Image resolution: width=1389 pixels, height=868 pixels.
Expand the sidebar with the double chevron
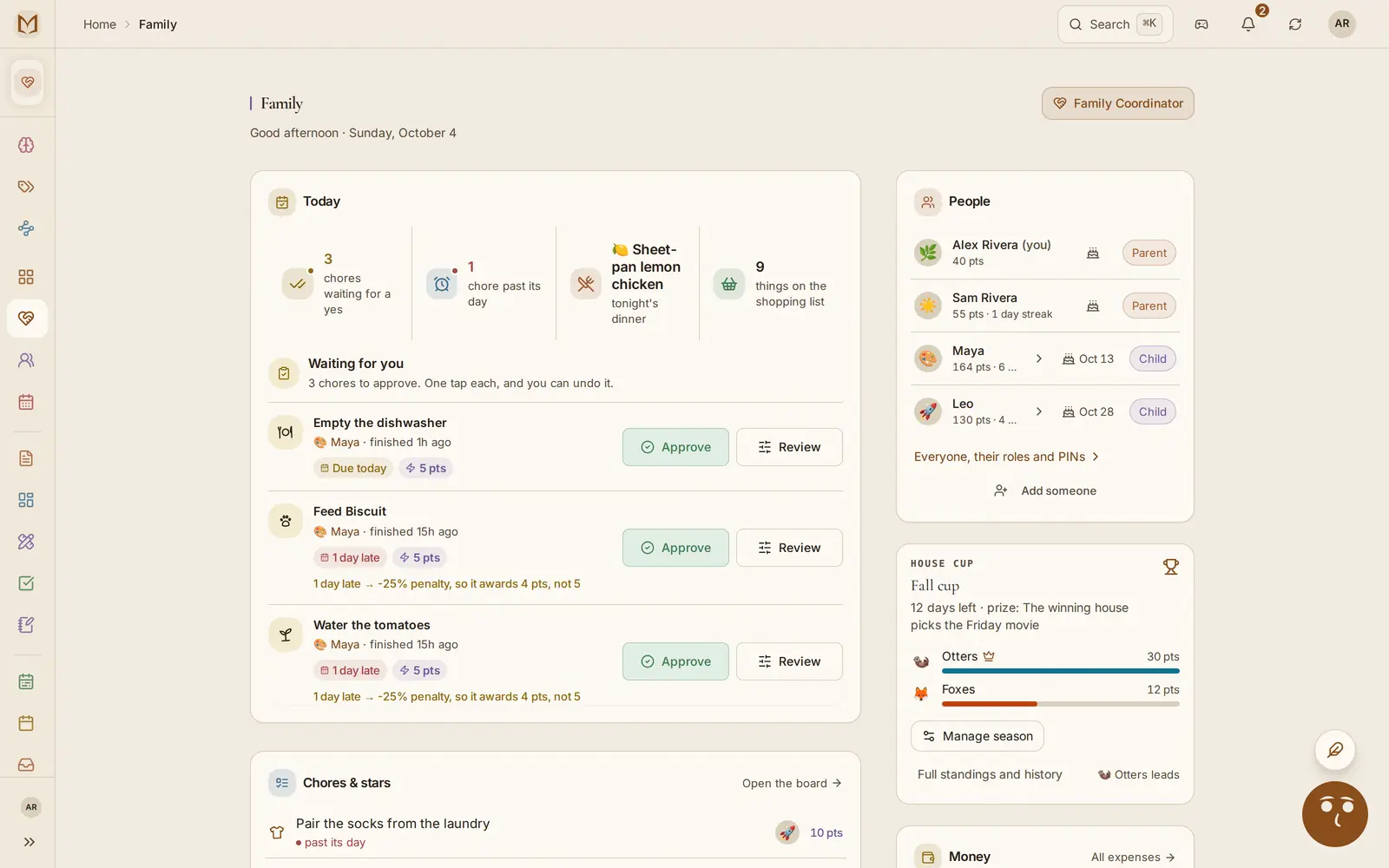30,842
